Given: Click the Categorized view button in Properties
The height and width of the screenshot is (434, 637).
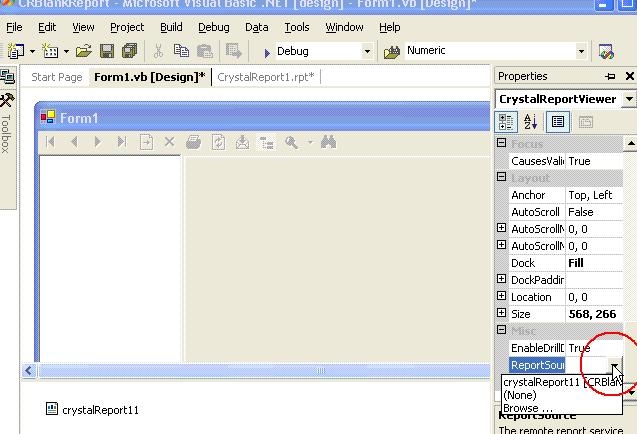Looking at the screenshot, I should tap(507, 122).
